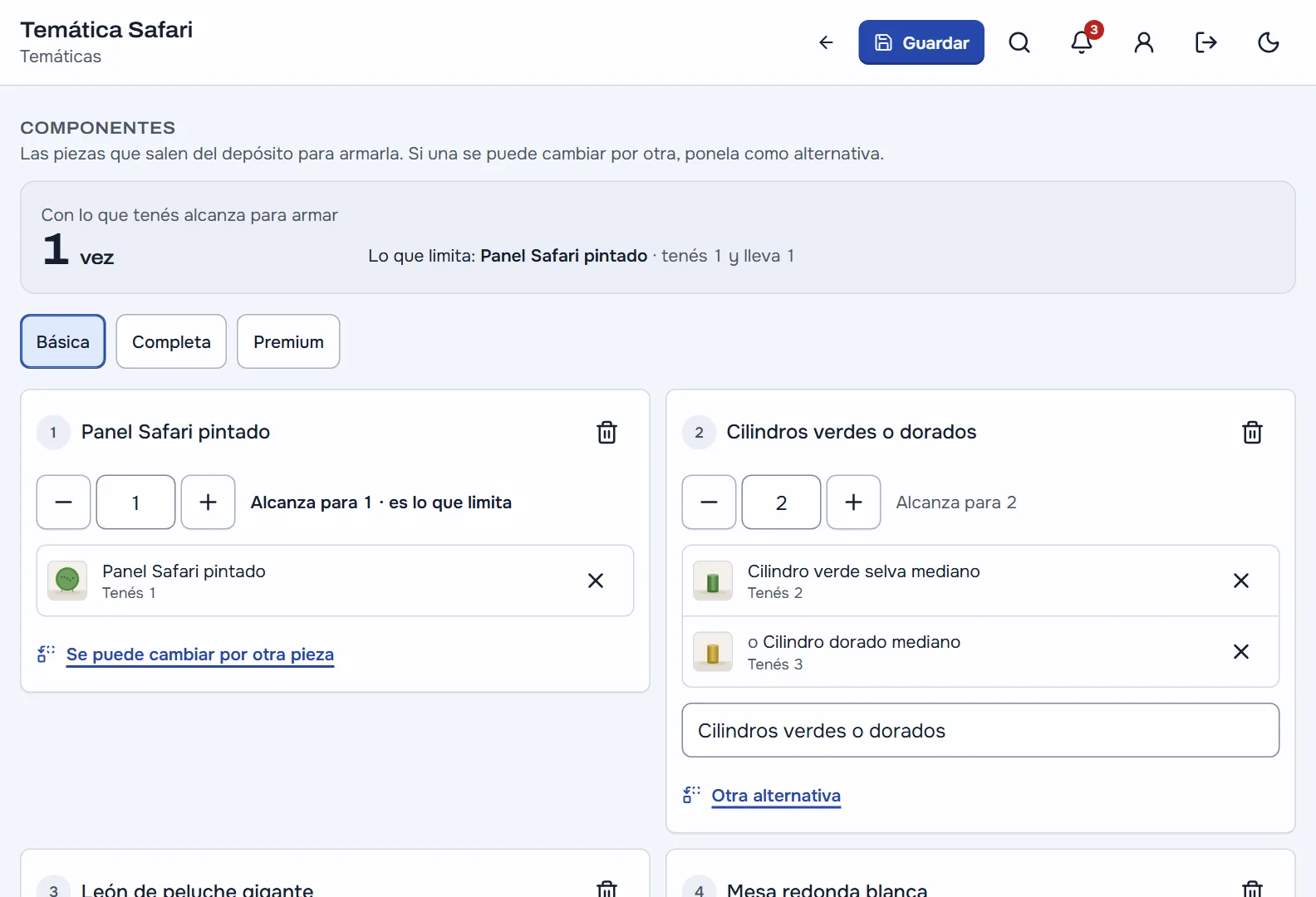Open the 'Otra alternativa' link
This screenshot has width=1316, height=897.
point(776,796)
